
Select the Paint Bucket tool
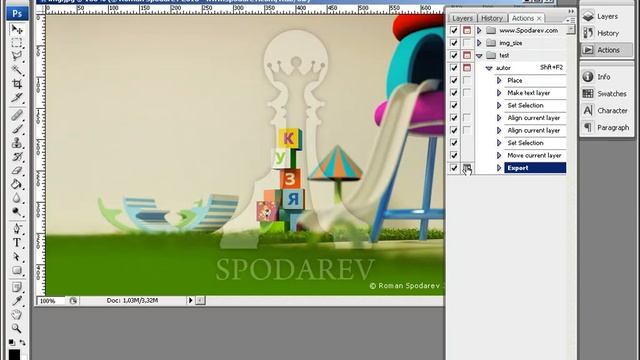[x=17, y=184]
